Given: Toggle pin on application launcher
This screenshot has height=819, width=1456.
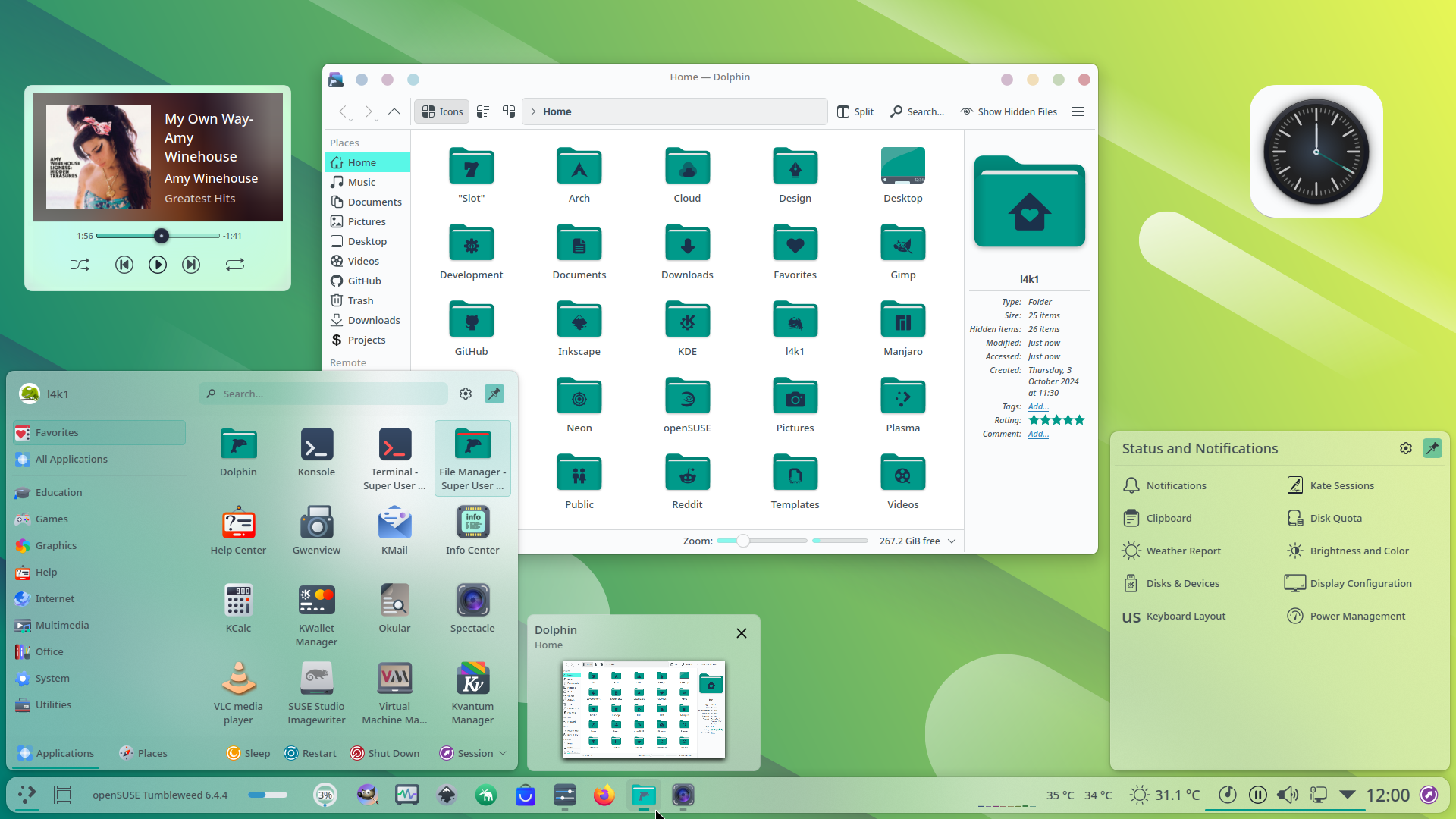Looking at the screenshot, I should click(494, 394).
